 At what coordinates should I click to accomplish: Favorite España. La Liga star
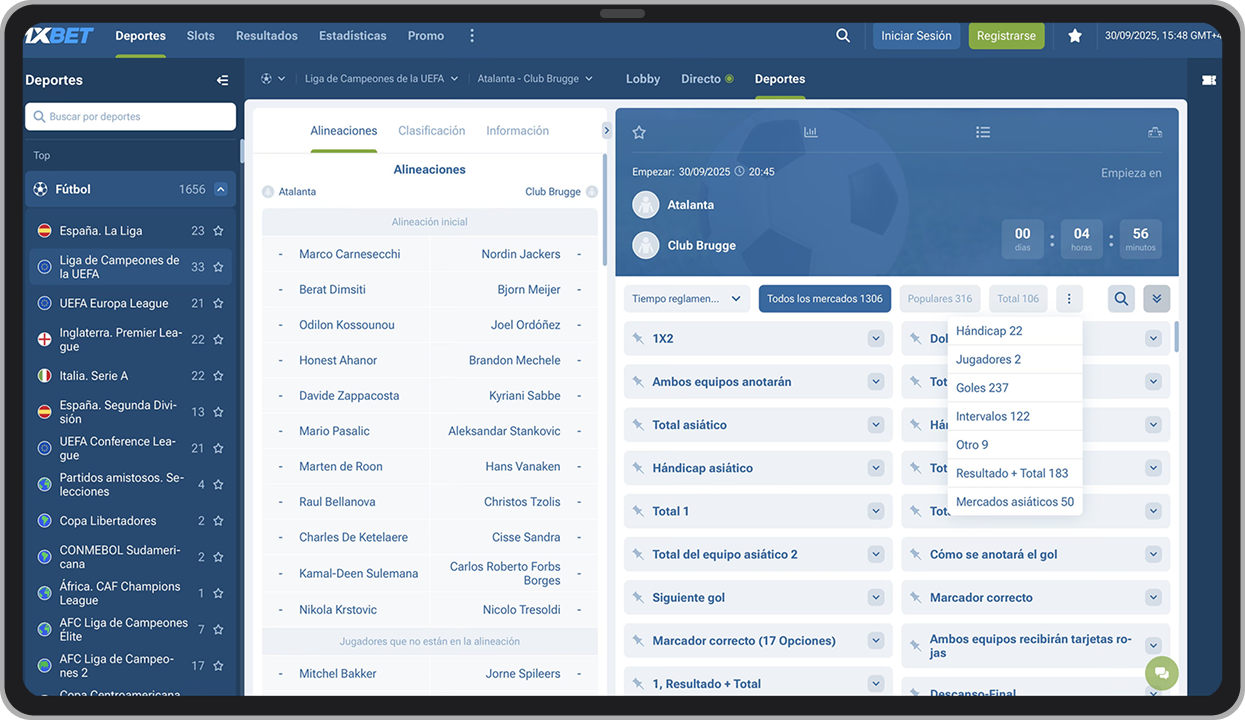point(218,231)
